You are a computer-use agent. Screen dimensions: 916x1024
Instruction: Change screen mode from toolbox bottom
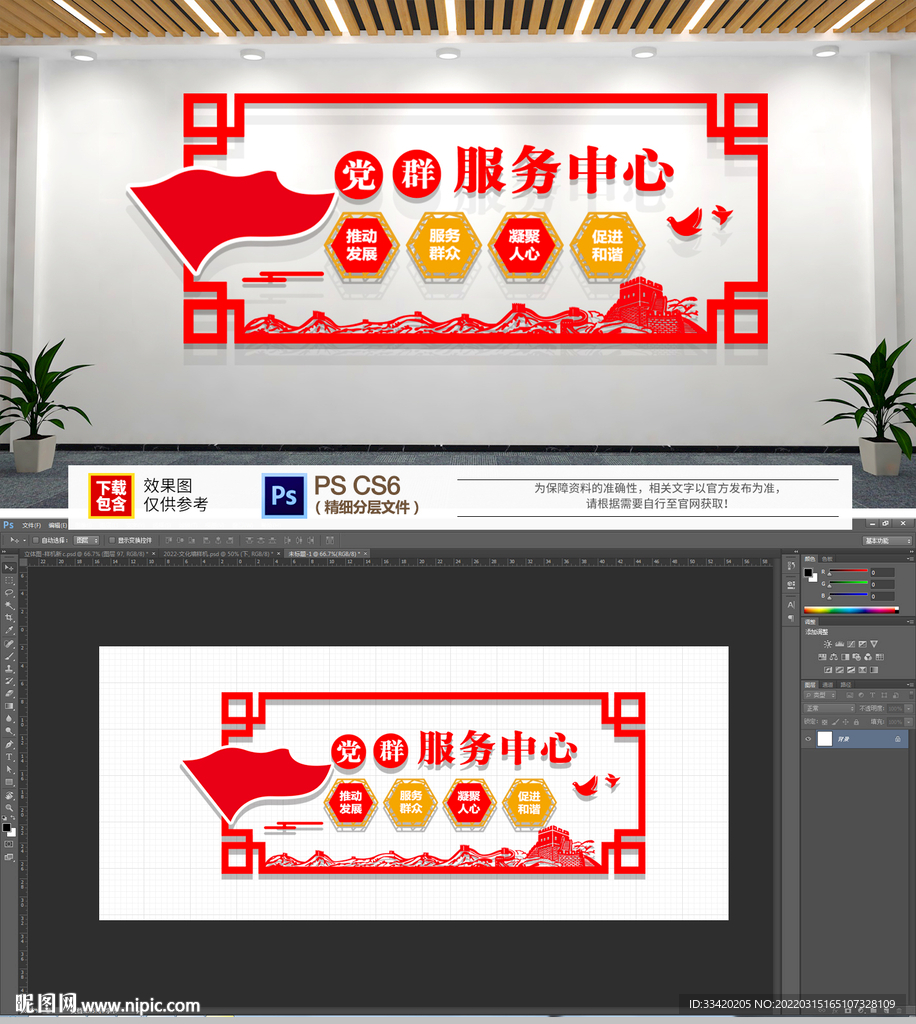coord(9,857)
